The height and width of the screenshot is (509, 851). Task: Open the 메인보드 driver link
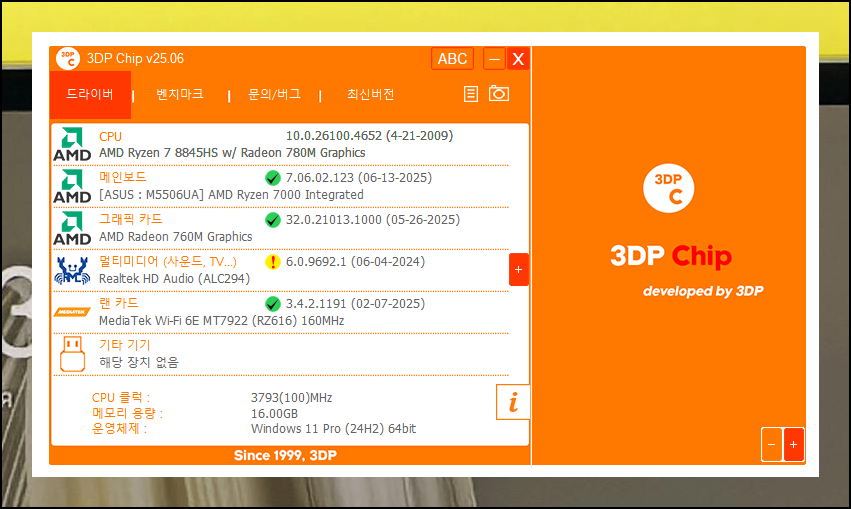[x=123, y=177]
